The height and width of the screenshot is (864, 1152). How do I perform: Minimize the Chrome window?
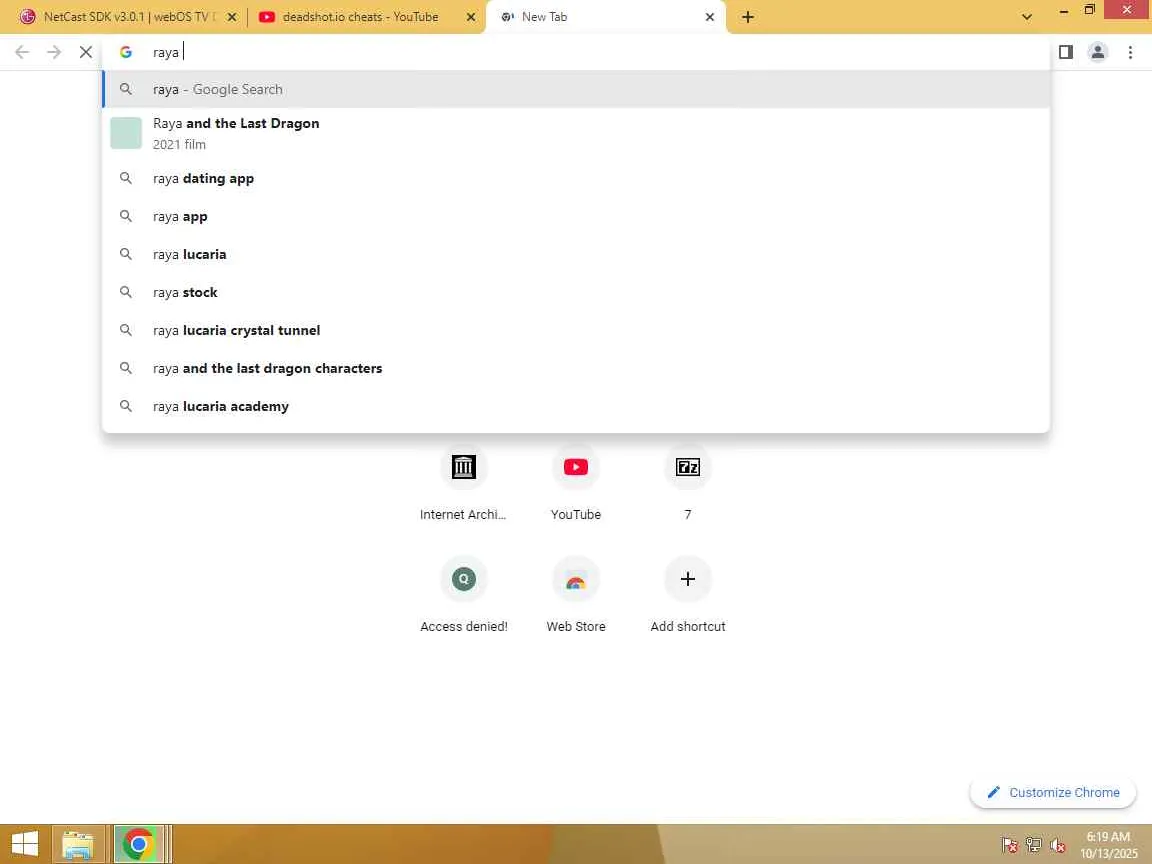pos(1063,11)
